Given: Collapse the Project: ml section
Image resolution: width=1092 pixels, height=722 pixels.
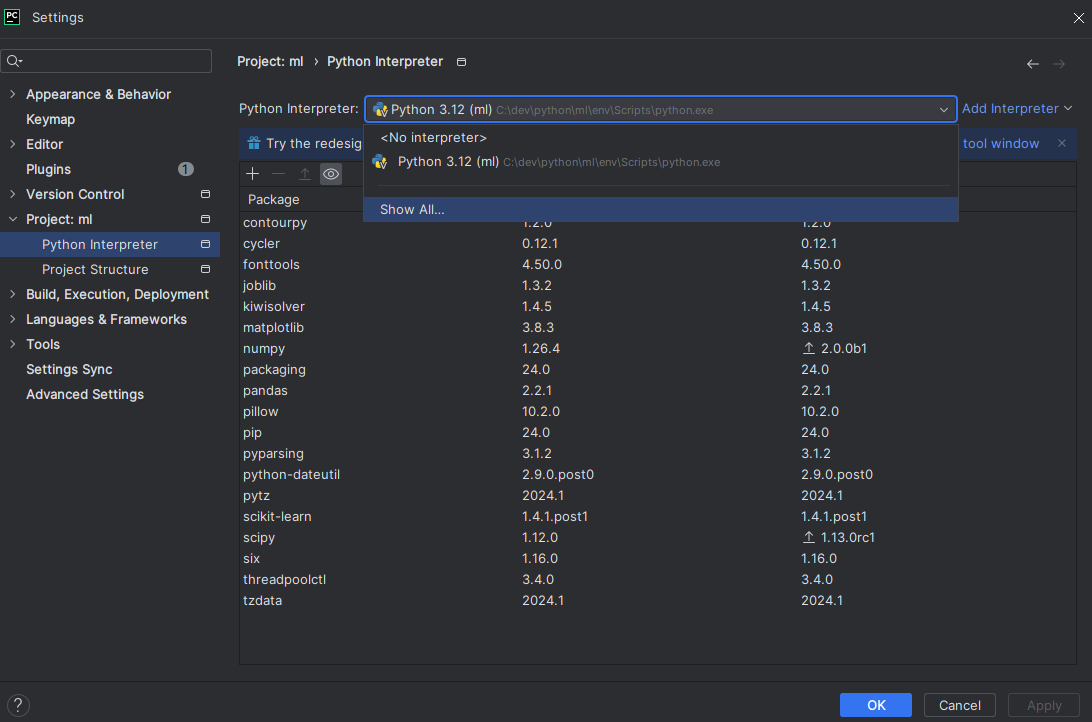Looking at the screenshot, I should 13,219.
